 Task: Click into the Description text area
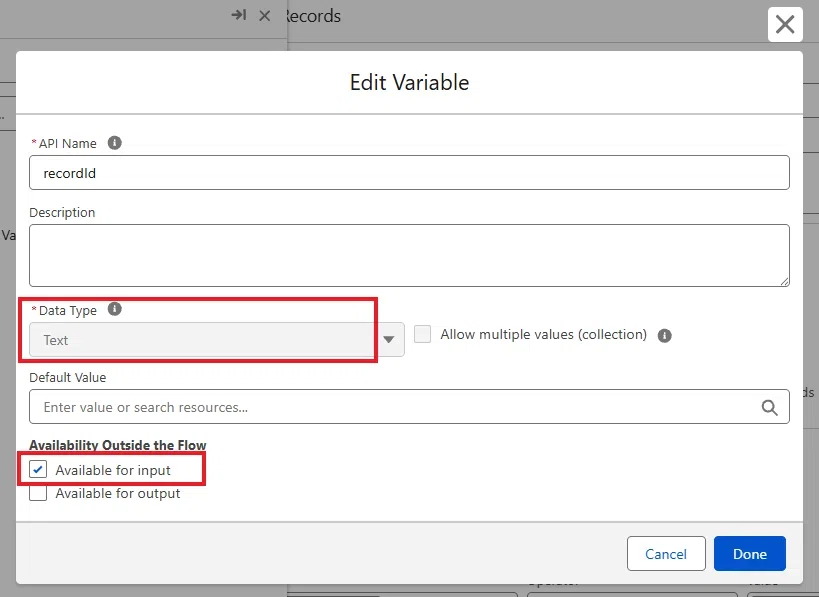pyautogui.click(x=410, y=255)
